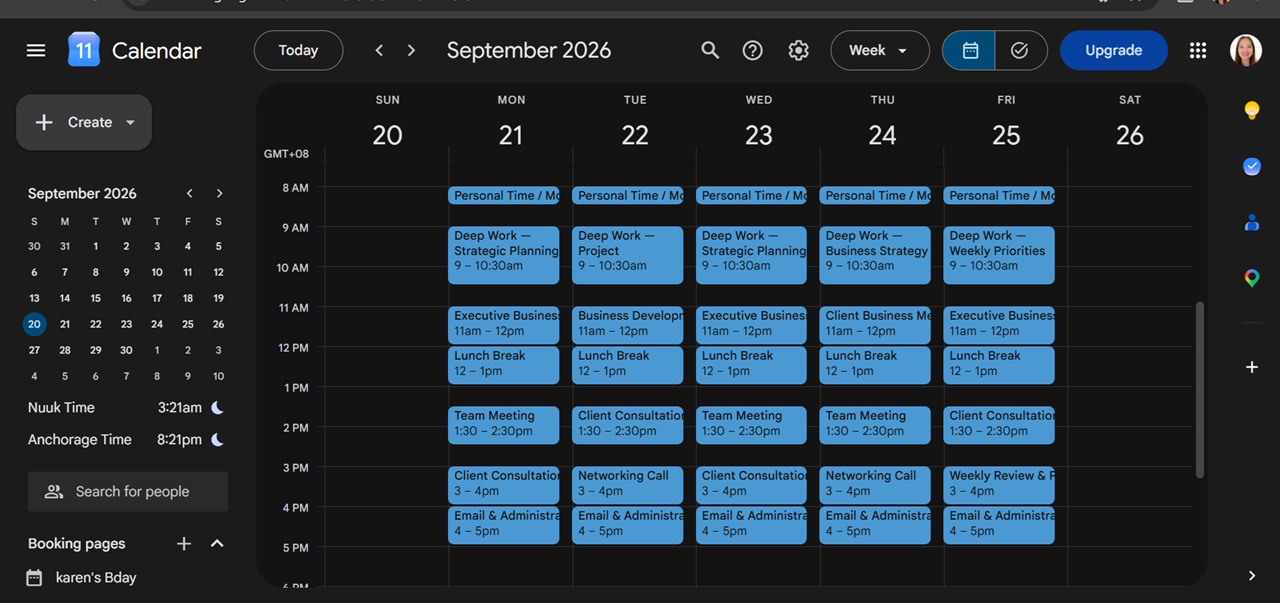Click the Upgrade button
1288x603 pixels.
pos(1113,50)
